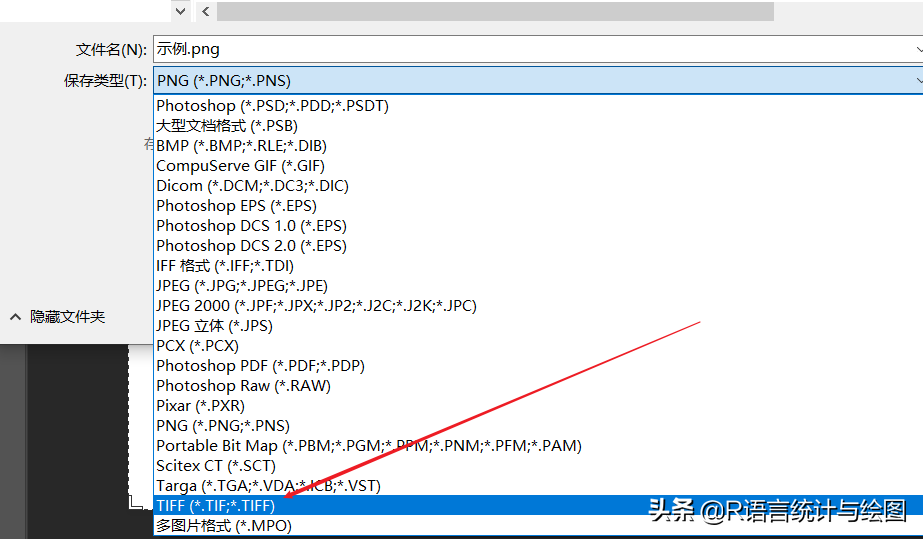
Task: Click the down chevron above 文件名
Action: pos(181,11)
